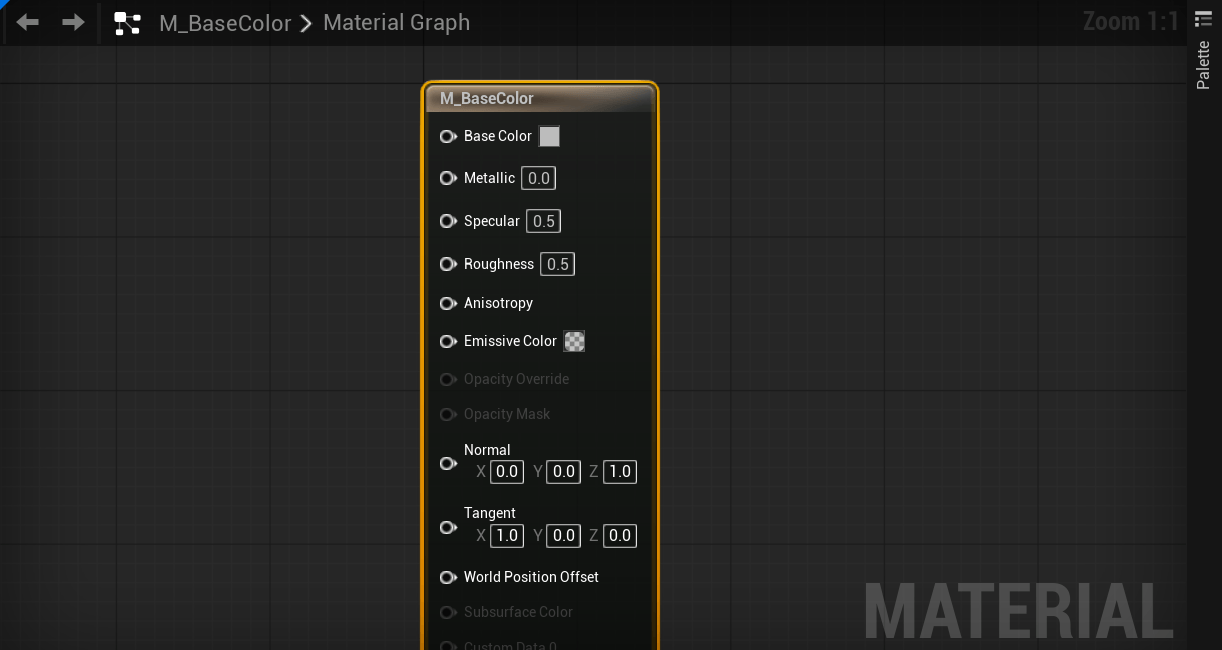Image resolution: width=1222 pixels, height=650 pixels.
Task: Click the Emissive Color input pin
Action: [x=448, y=341]
